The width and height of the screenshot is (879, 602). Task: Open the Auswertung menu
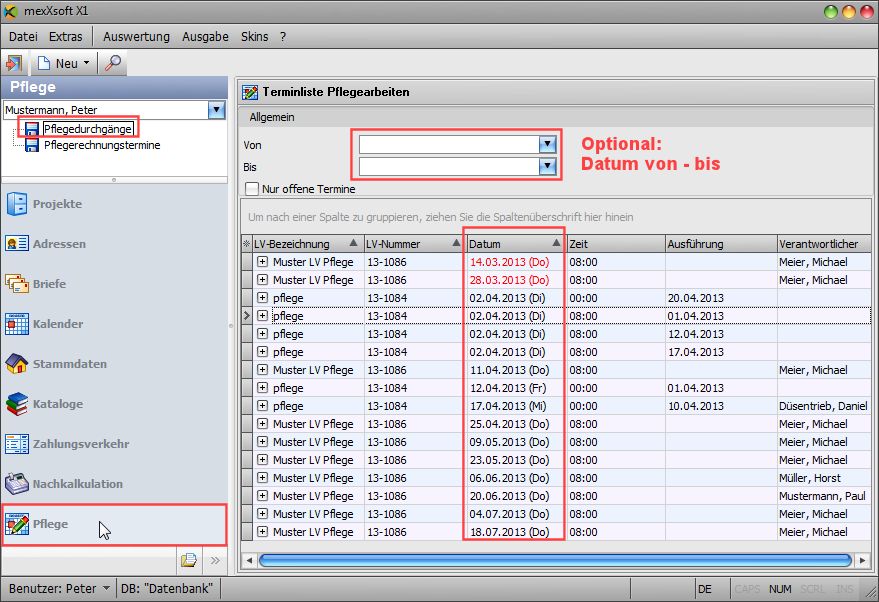click(136, 36)
